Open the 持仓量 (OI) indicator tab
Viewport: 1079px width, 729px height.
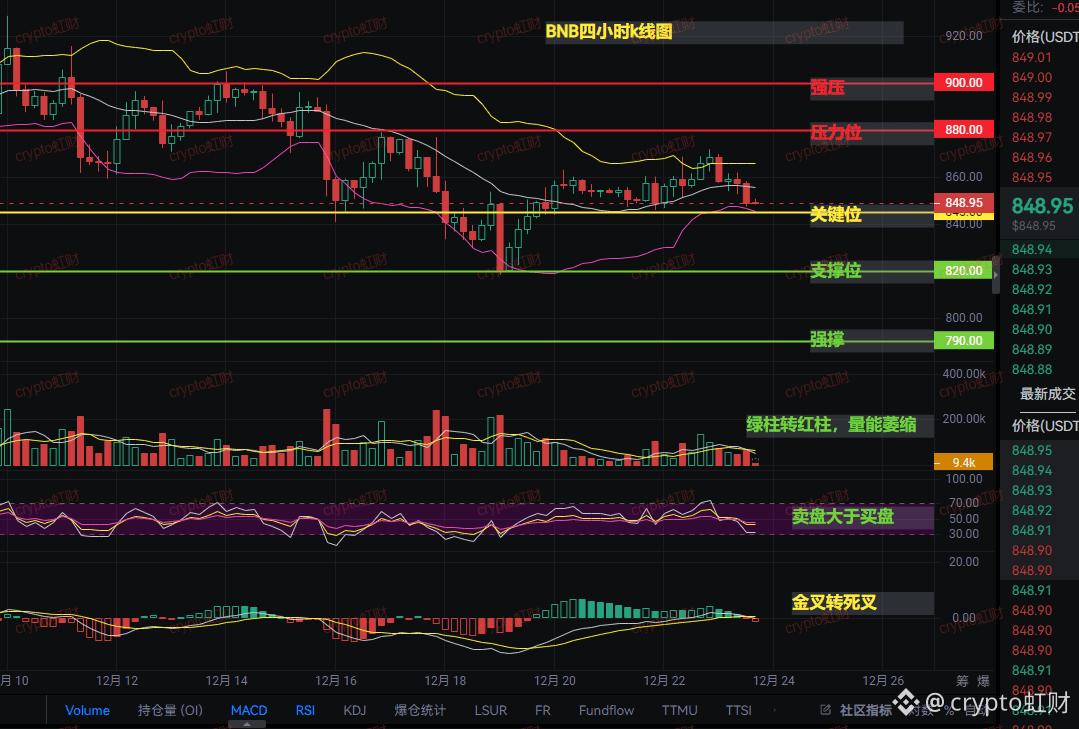tap(170, 710)
